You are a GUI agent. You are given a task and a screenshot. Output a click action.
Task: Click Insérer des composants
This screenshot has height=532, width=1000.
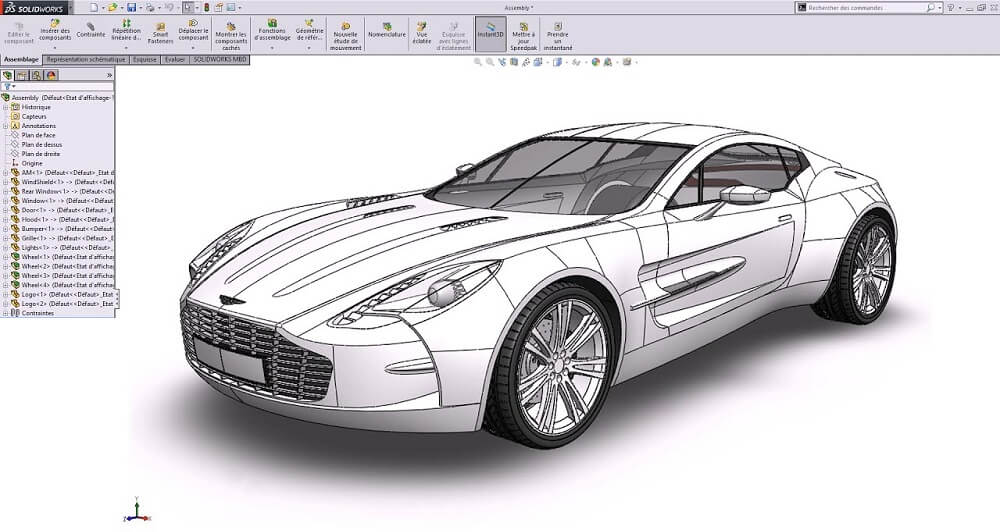55,31
